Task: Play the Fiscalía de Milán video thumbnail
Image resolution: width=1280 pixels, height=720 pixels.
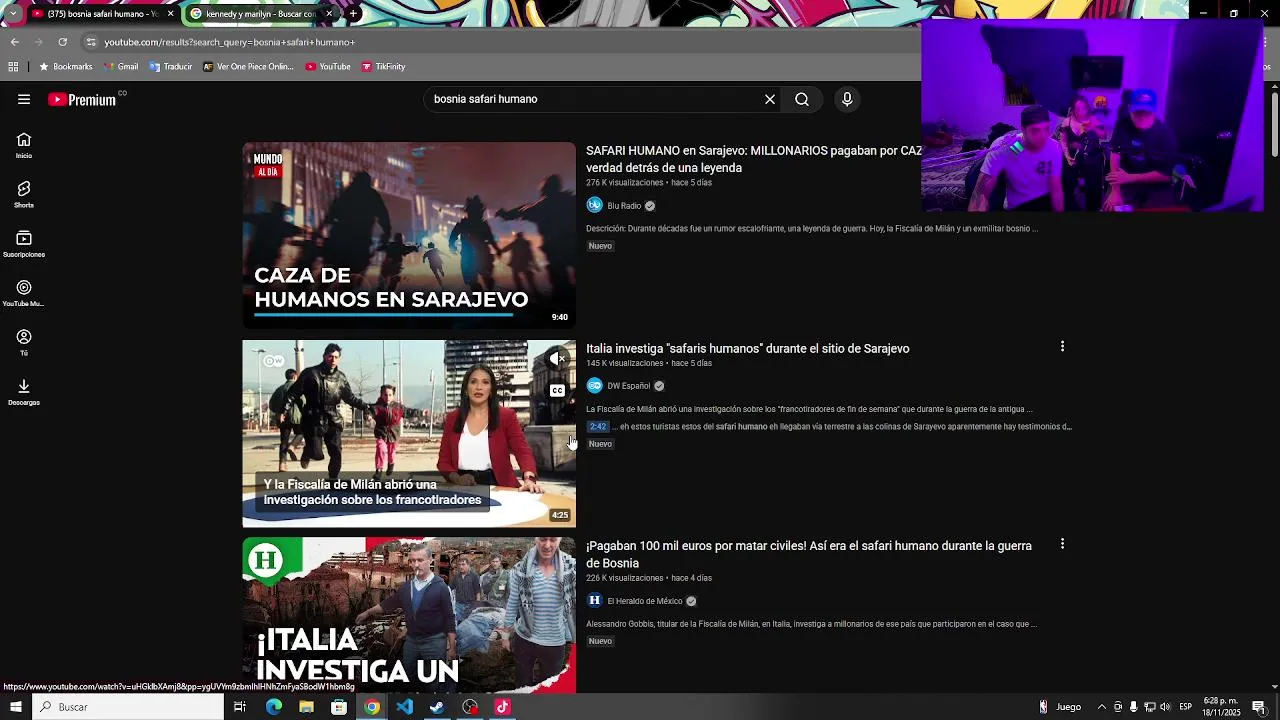Action: pyautogui.click(x=409, y=433)
